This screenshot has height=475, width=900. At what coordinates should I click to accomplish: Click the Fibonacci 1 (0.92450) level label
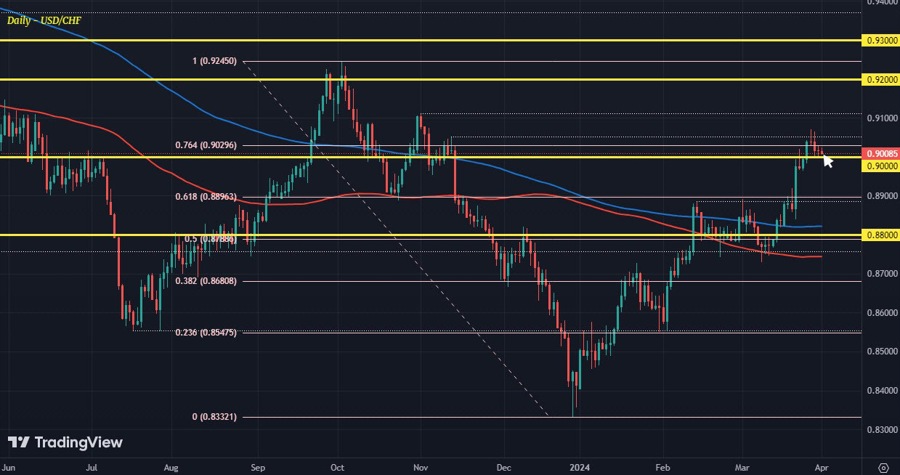215,62
